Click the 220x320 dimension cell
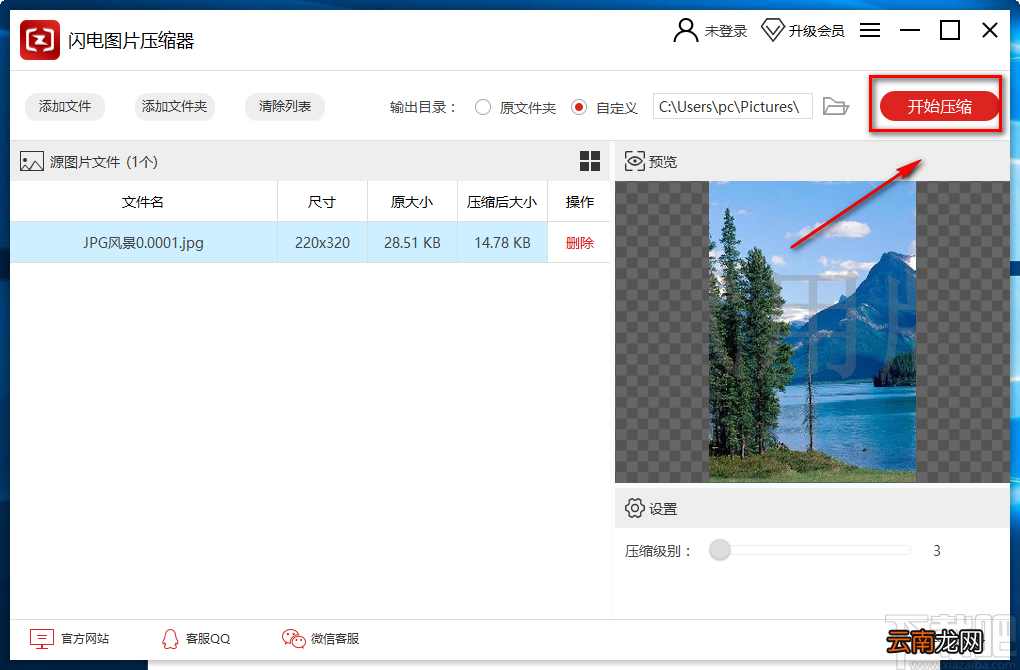The image size is (1020, 670). point(322,243)
